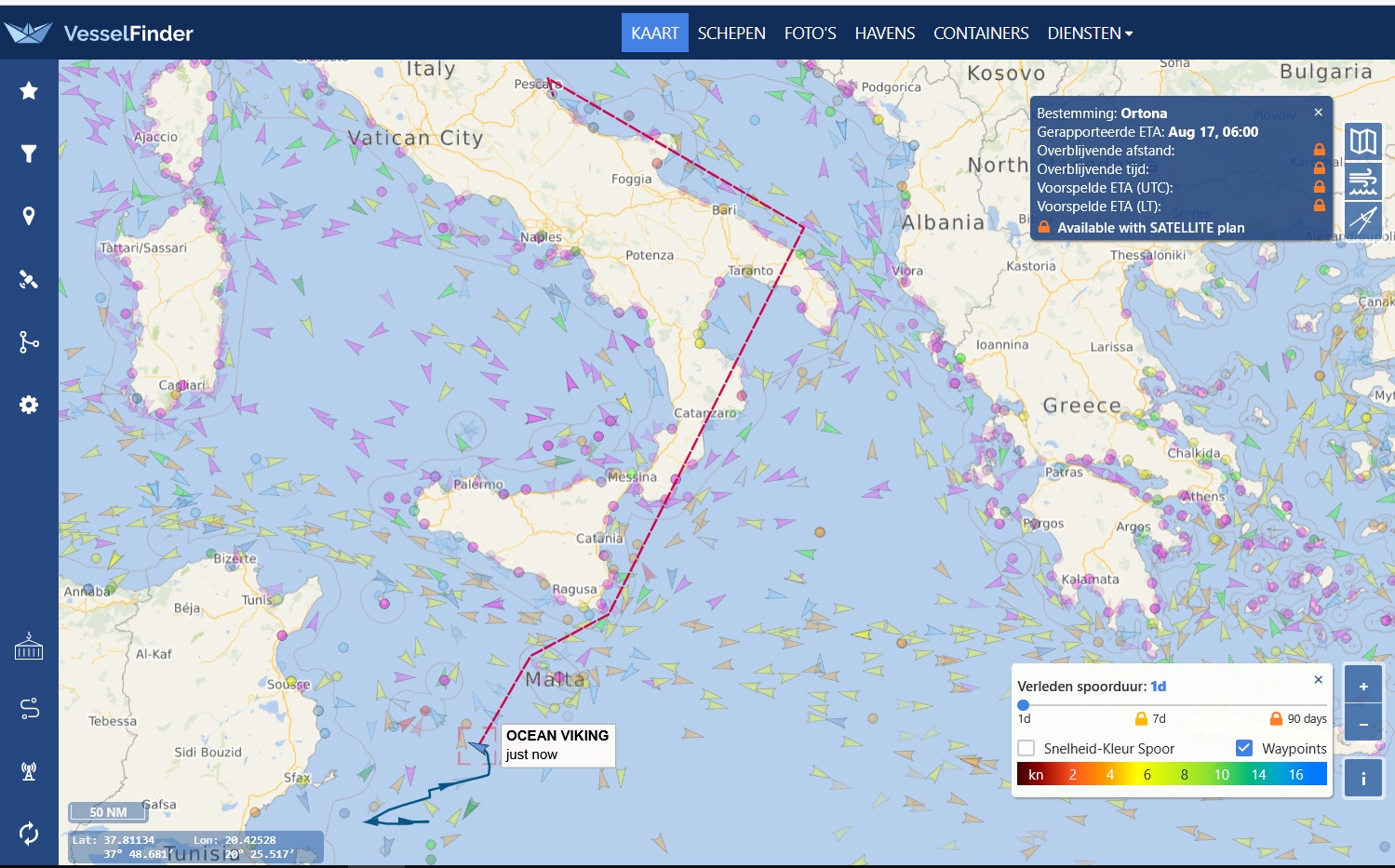Click the locked 7d track option

tap(1150, 718)
